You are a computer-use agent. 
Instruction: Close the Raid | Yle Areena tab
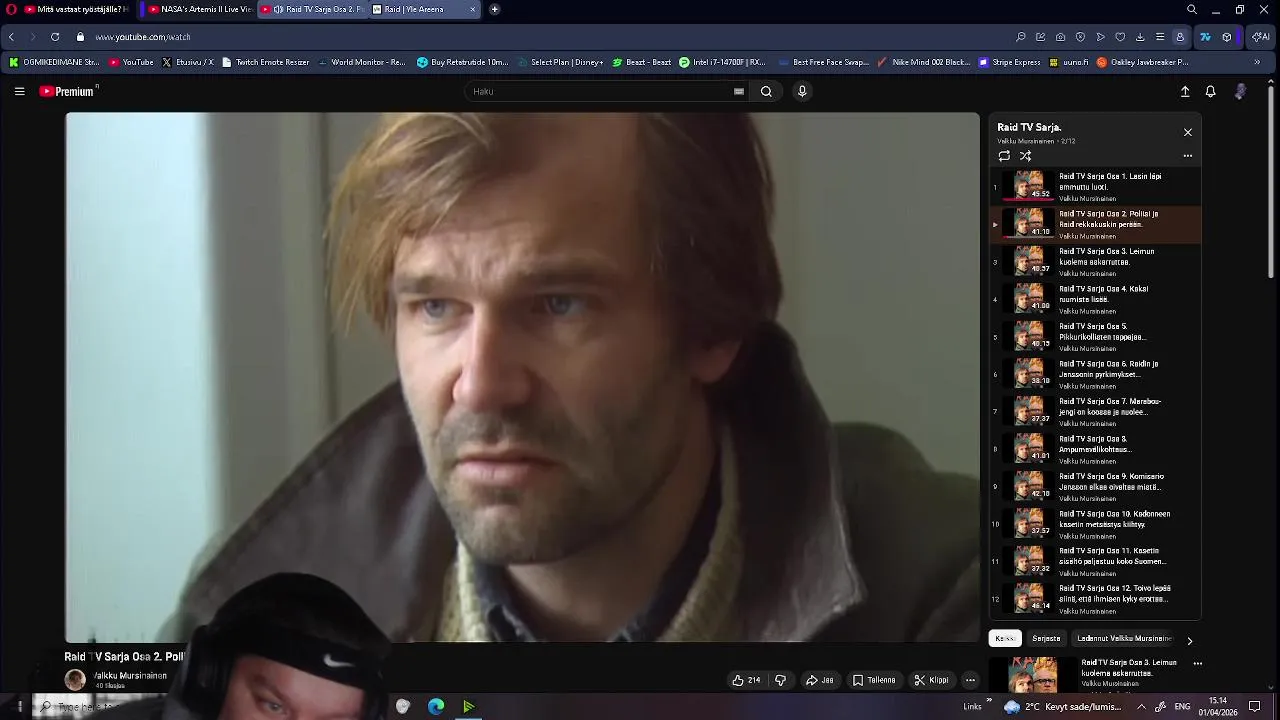click(473, 9)
